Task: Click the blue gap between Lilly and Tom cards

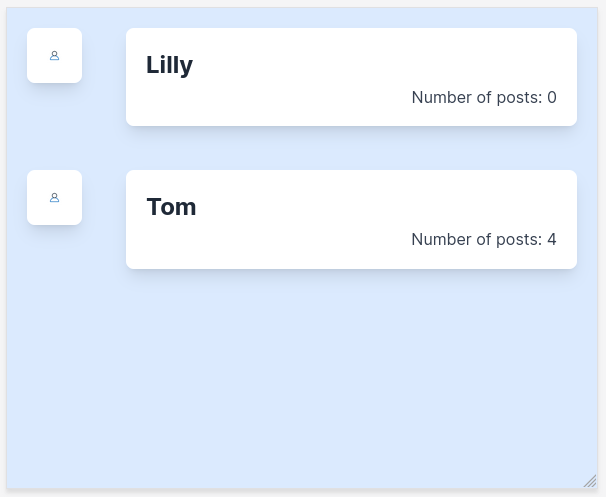Action: point(350,148)
